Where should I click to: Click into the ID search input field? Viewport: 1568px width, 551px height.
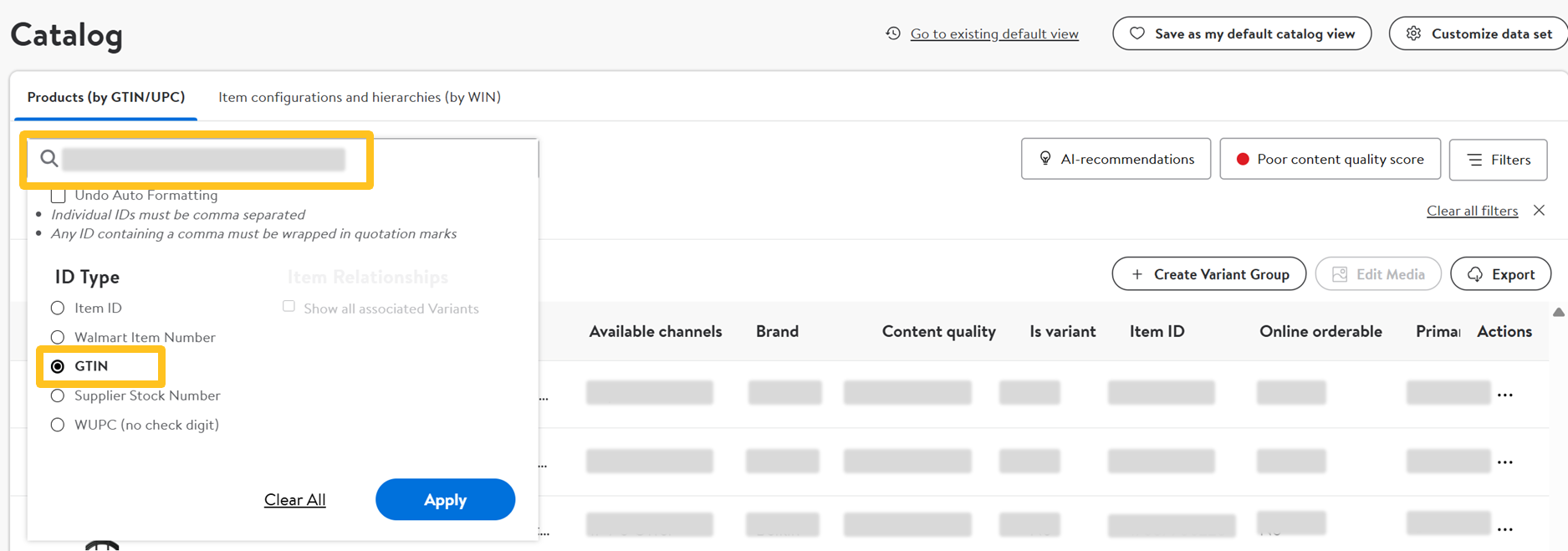(x=204, y=159)
